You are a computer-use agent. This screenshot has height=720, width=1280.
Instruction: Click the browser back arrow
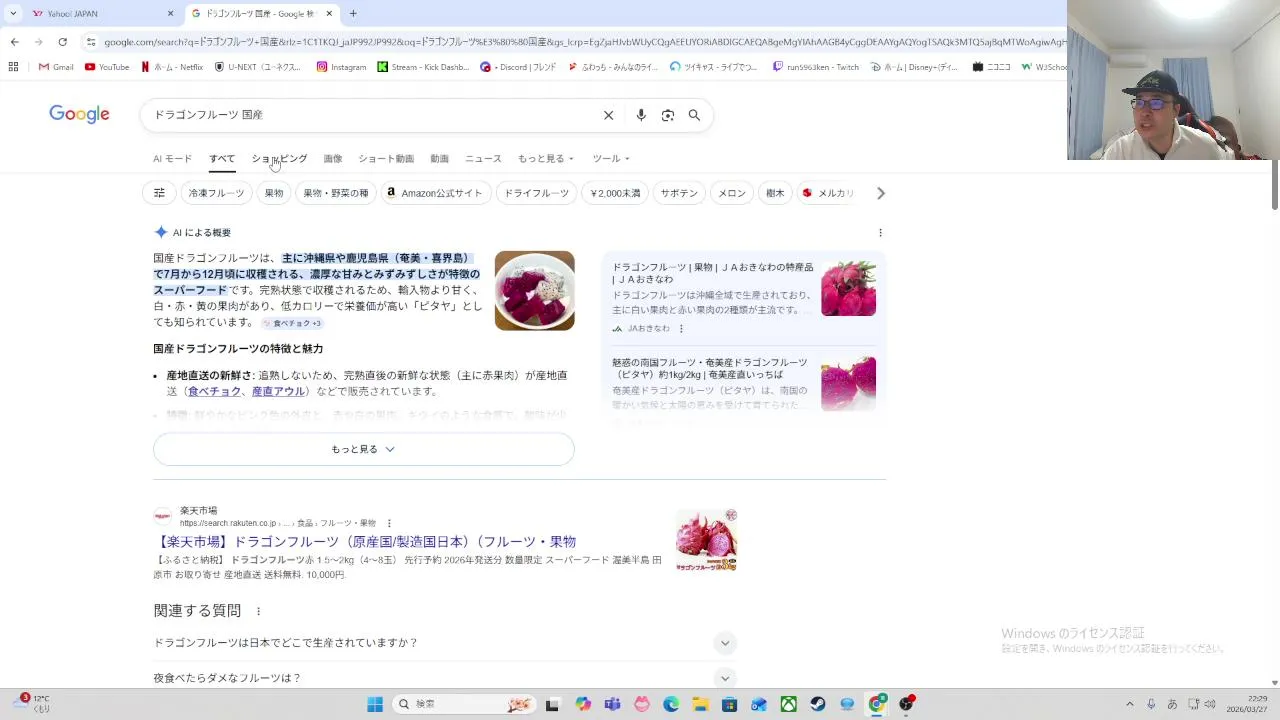click(14, 42)
